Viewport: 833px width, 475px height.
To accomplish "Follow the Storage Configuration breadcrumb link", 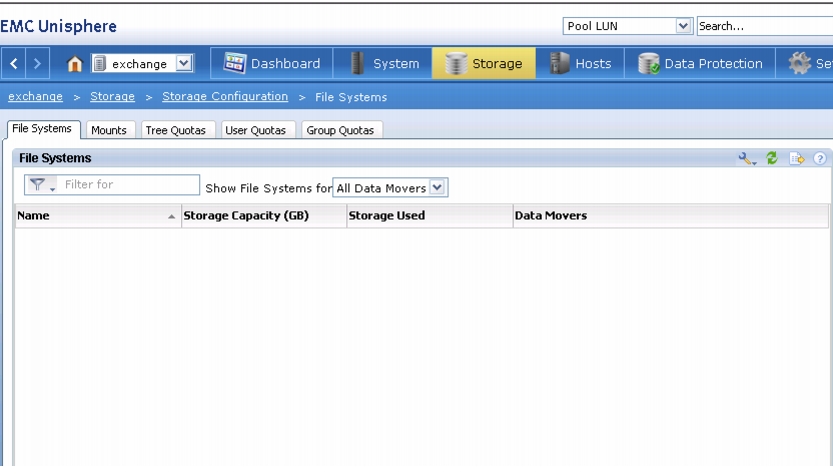I will click(x=225, y=97).
